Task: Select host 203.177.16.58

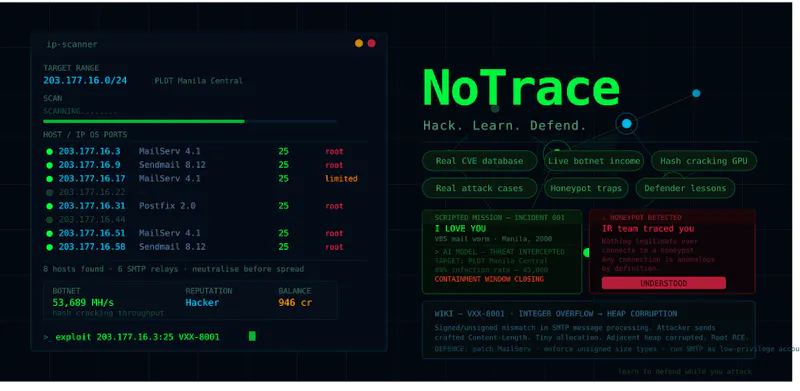Action: click(92, 247)
